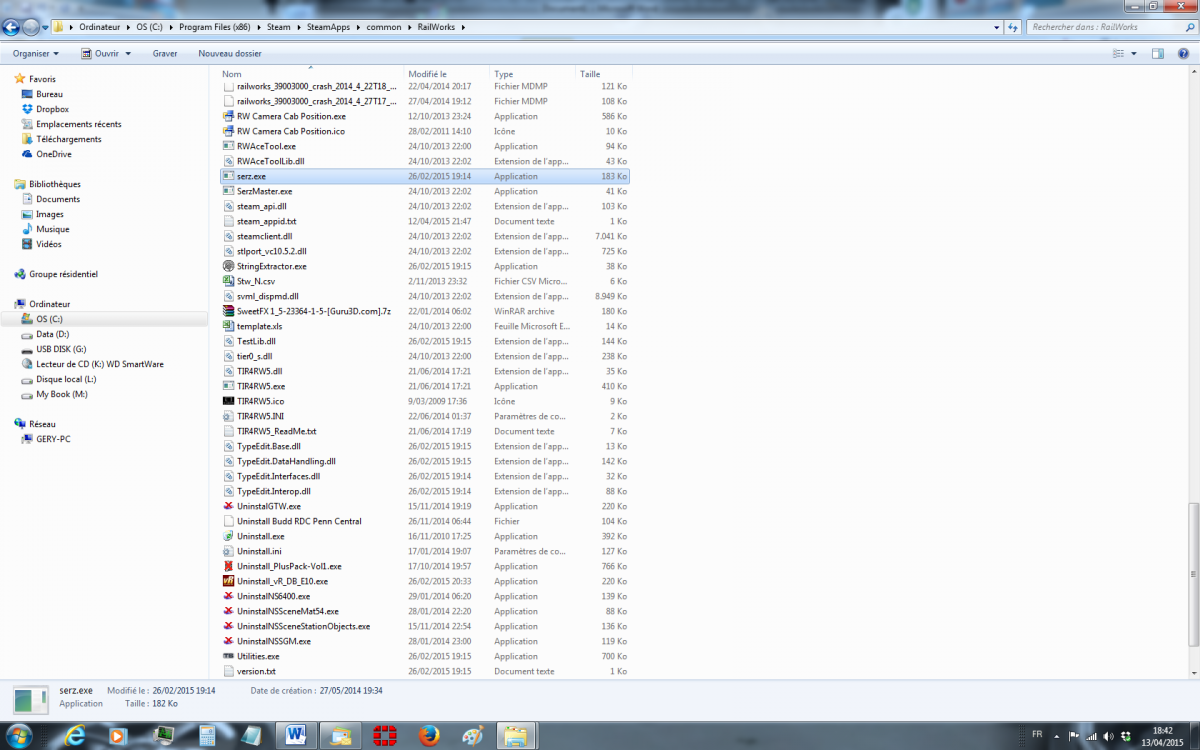The width and height of the screenshot is (1200, 750).
Task: Select TIR4RW5.ico file
Action: [260, 401]
